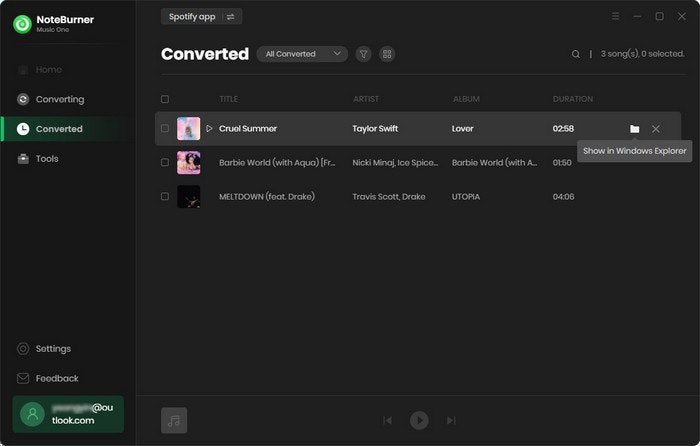Image resolution: width=700 pixels, height=446 pixels.
Task: Click the Barbie World album art thumbnail
Action: coord(188,163)
